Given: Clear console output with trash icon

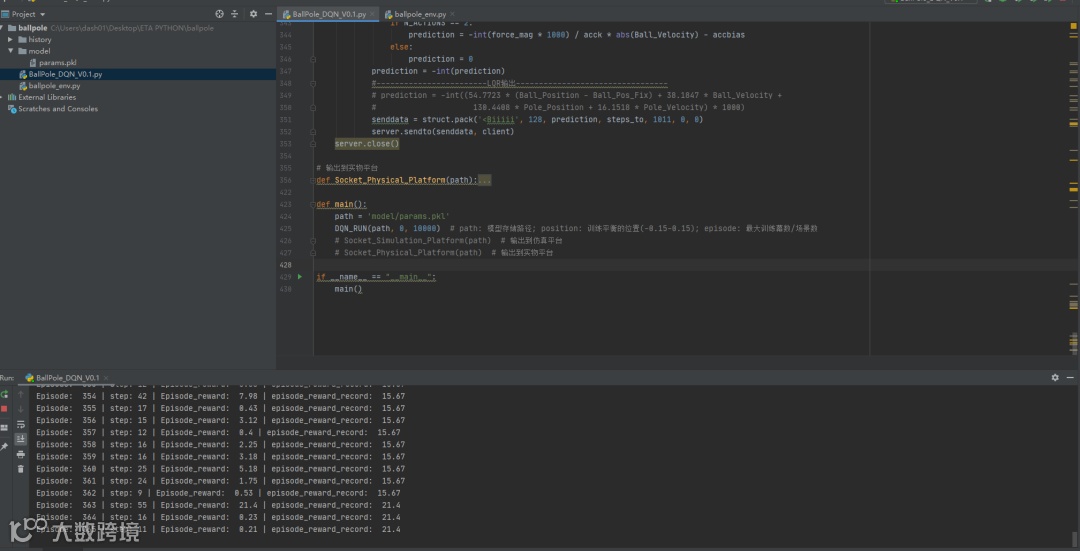Looking at the screenshot, I should click(x=21, y=468).
